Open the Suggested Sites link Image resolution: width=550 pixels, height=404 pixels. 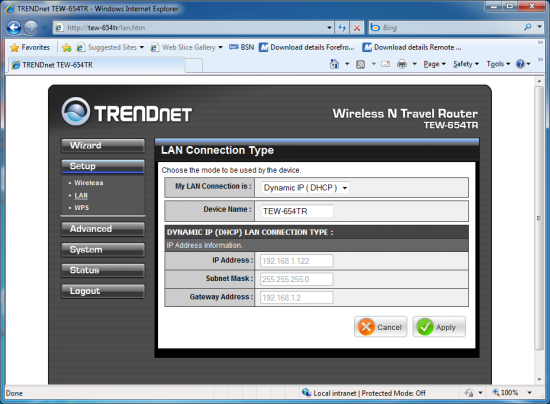coord(110,47)
